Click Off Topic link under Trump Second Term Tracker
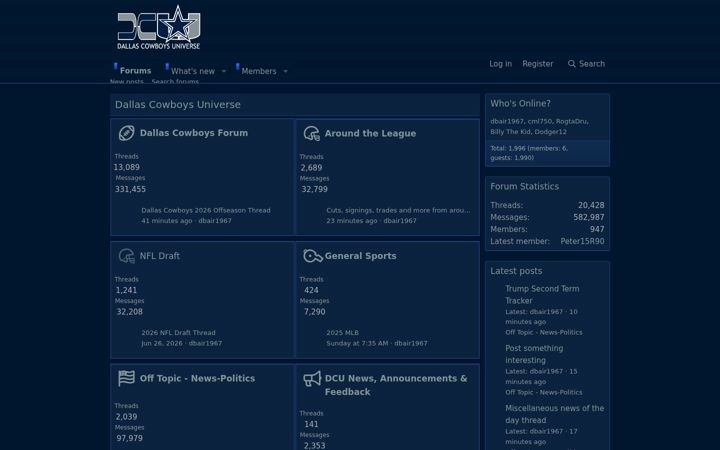The height and width of the screenshot is (450, 720). coord(544,332)
